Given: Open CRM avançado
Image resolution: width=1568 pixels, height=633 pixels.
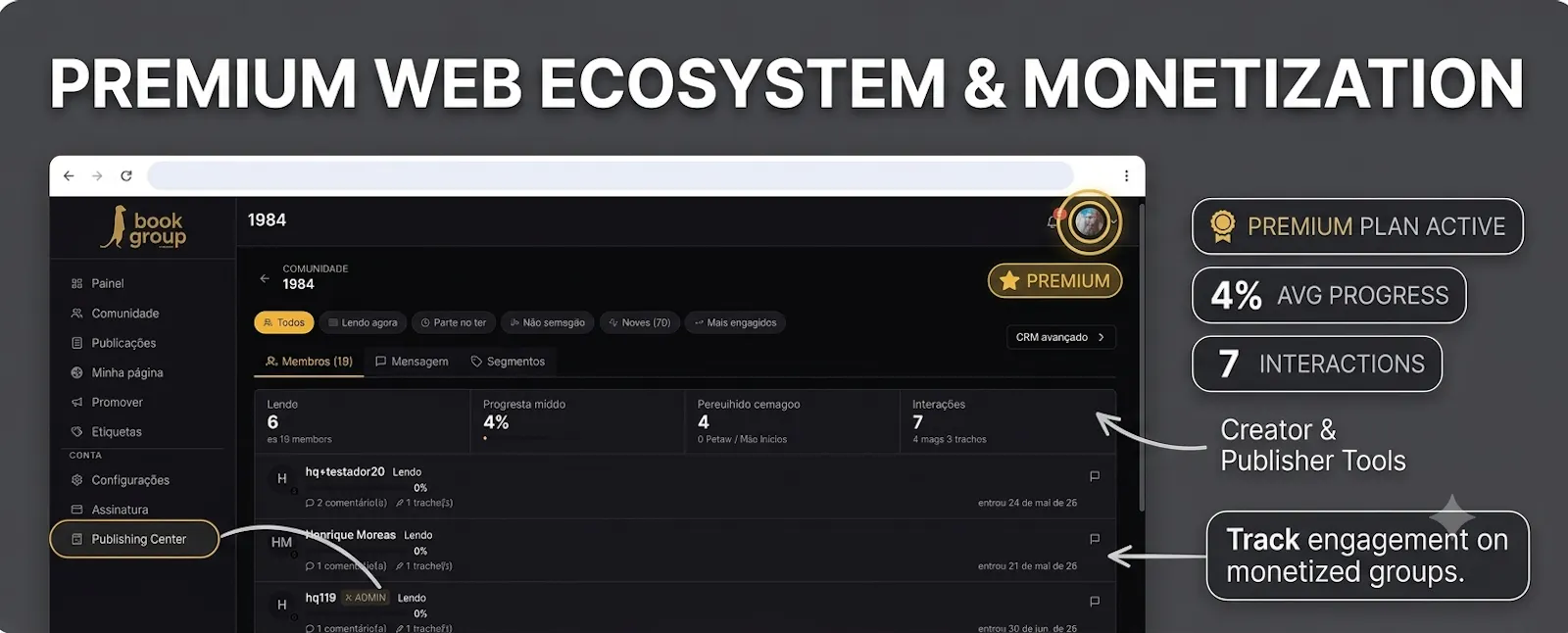Looking at the screenshot, I should [x=1060, y=337].
